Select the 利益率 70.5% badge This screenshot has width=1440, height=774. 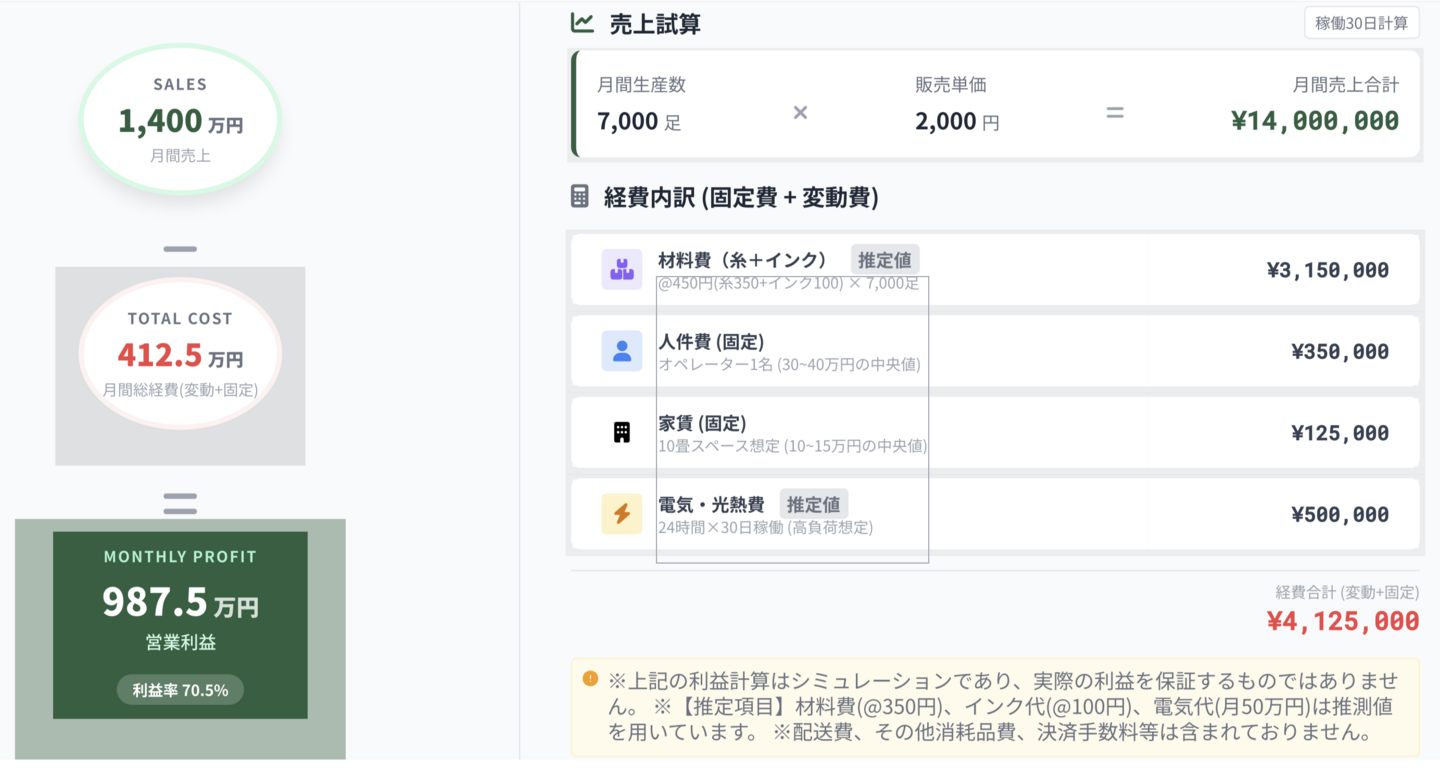point(180,690)
